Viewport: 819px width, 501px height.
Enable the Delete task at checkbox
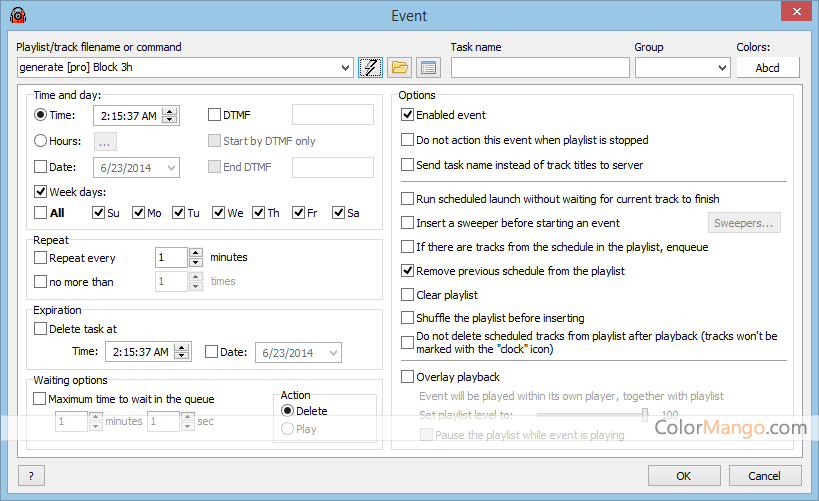41,328
